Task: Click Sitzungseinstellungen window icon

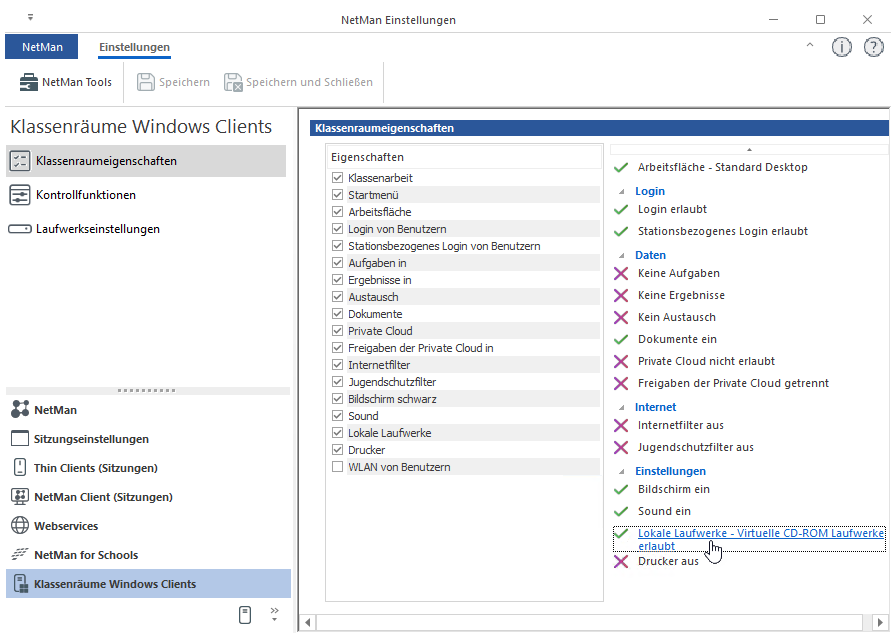Action: [20, 438]
